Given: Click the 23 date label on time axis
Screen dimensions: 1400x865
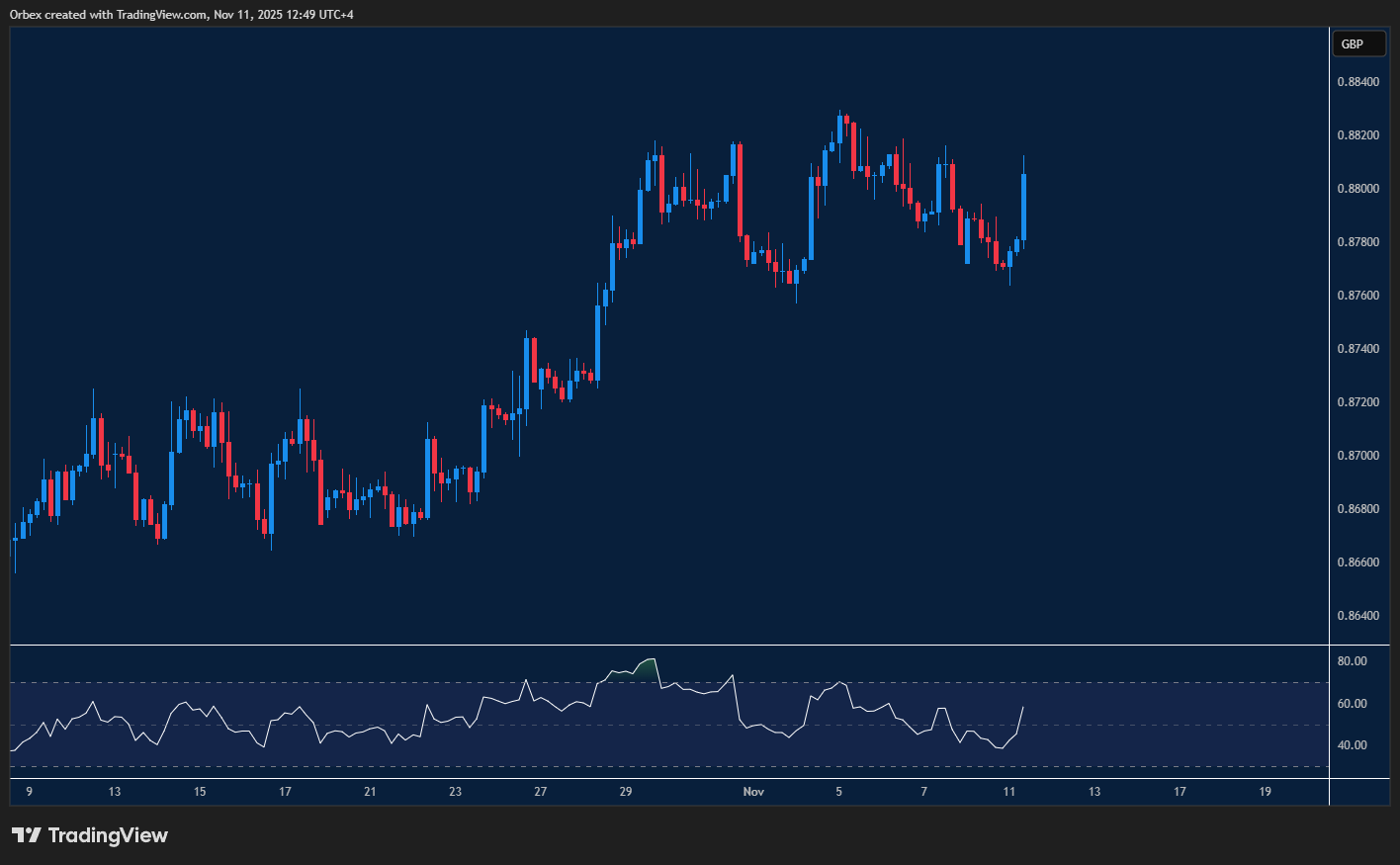Looking at the screenshot, I should [x=455, y=792].
